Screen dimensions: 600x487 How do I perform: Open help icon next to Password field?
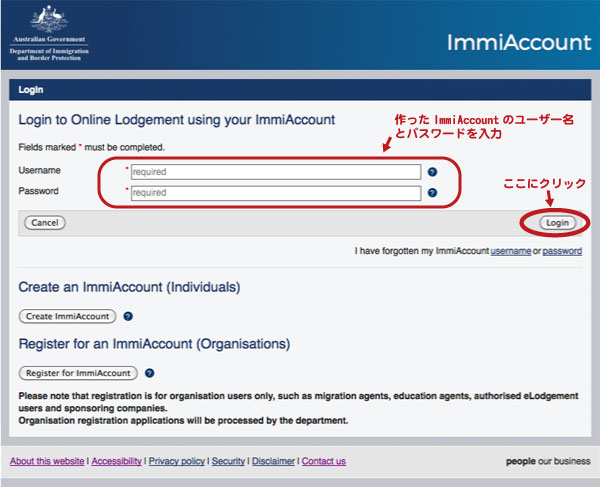coord(432,193)
